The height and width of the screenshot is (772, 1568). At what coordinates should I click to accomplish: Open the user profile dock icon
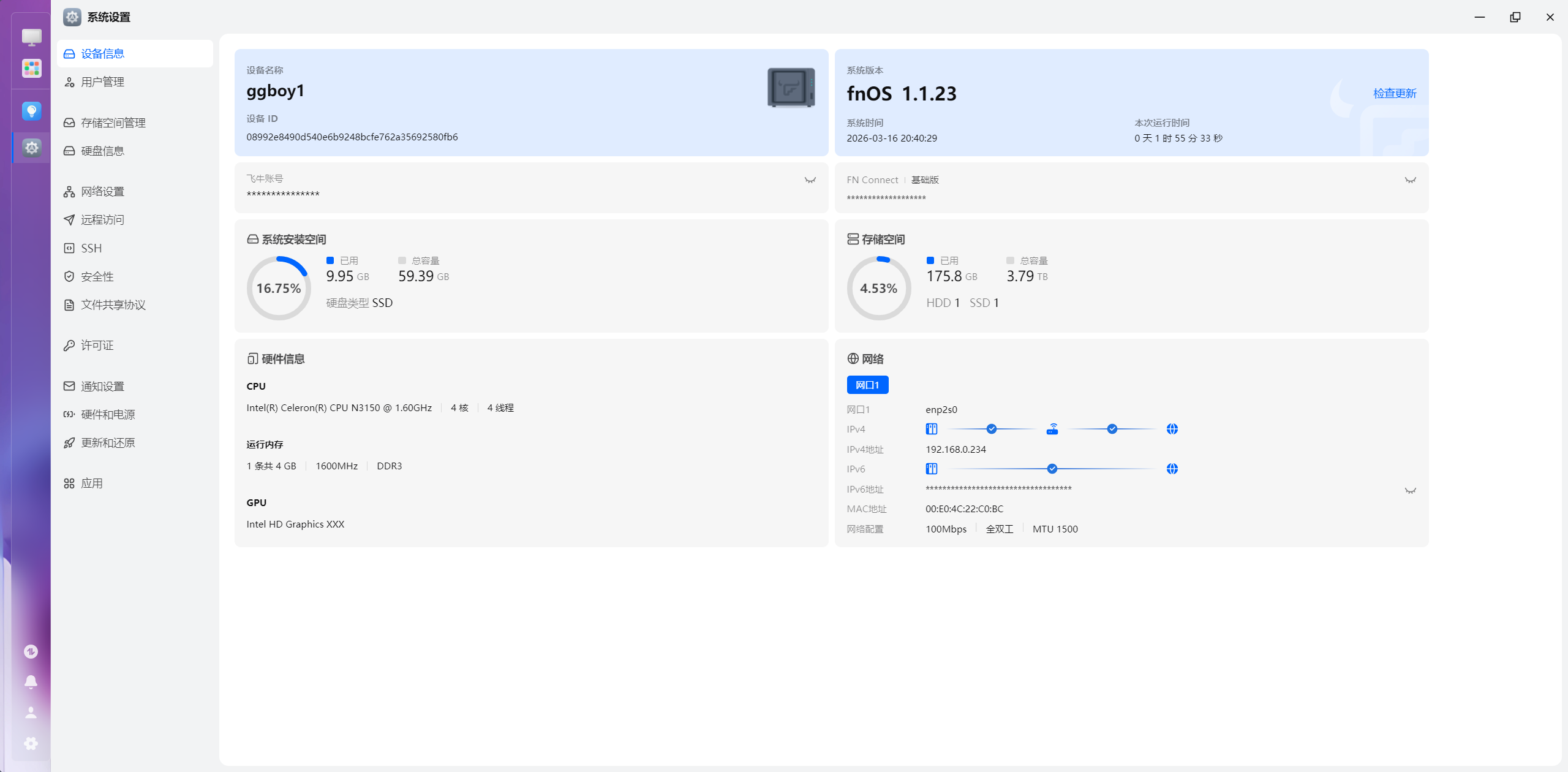coord(31,713)
